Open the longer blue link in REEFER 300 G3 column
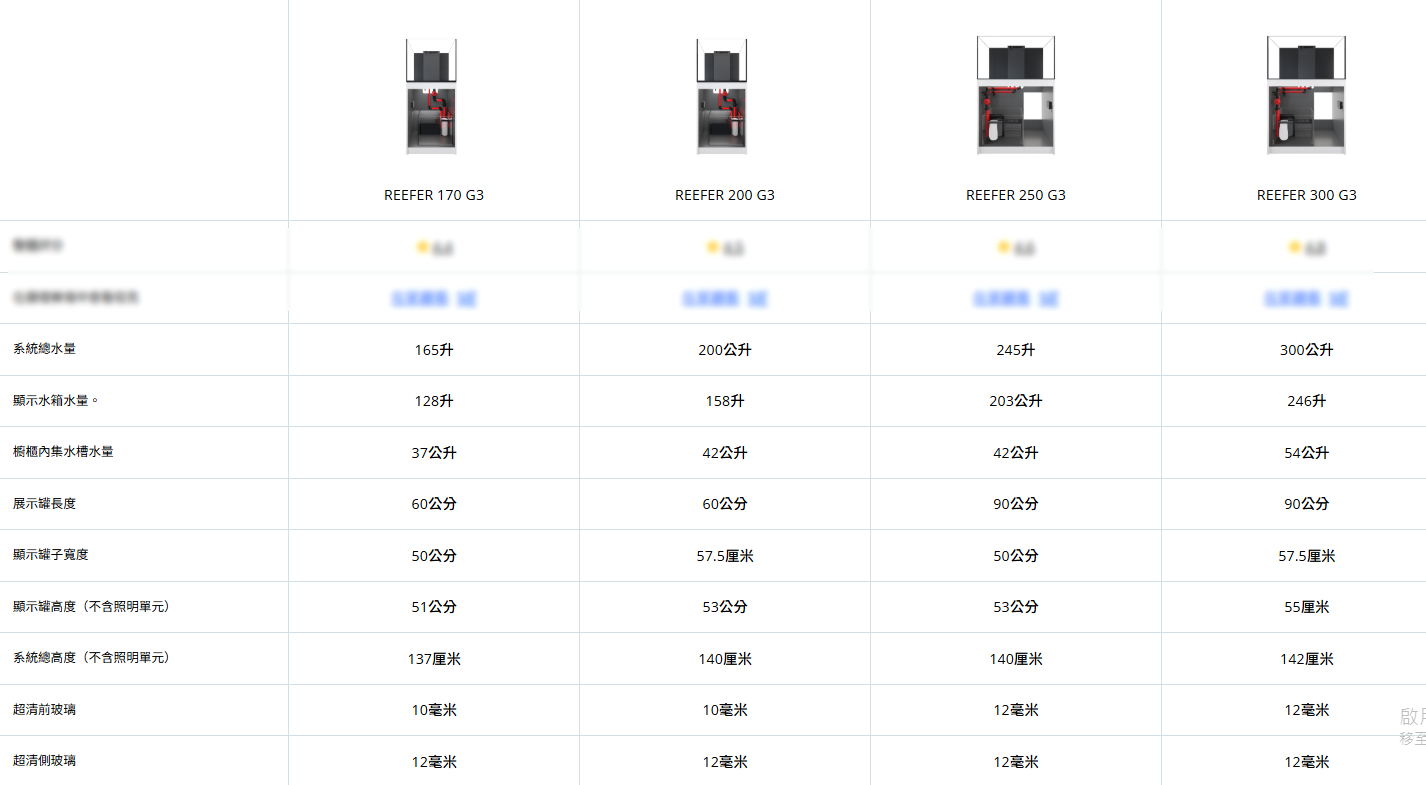1426x785 pixels. click(1292, 298)
